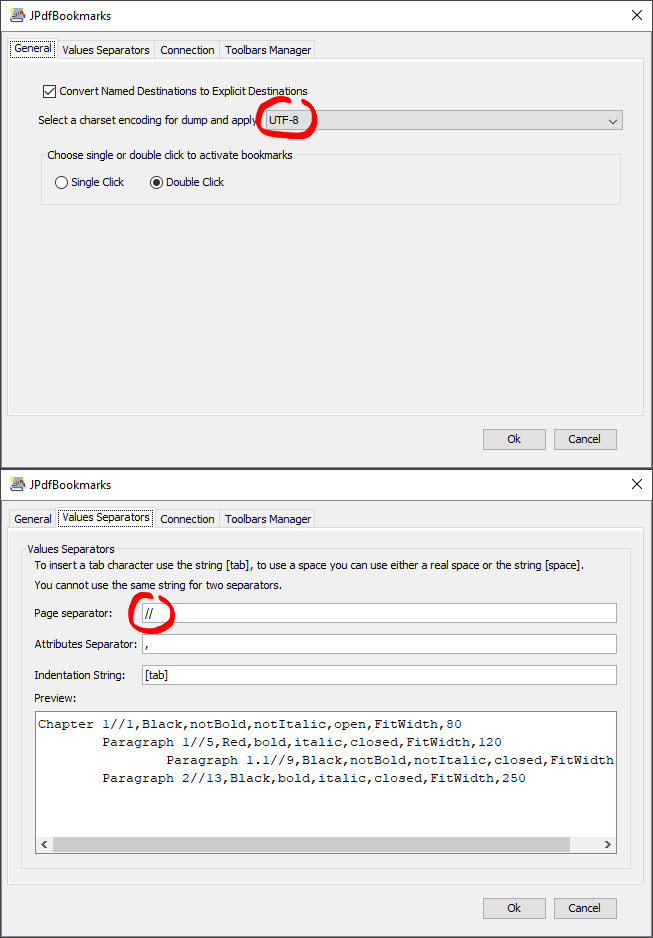Click the 'Paragraph 2//13,Black' preview line
653x938 pixels.
tap(314, 778)
